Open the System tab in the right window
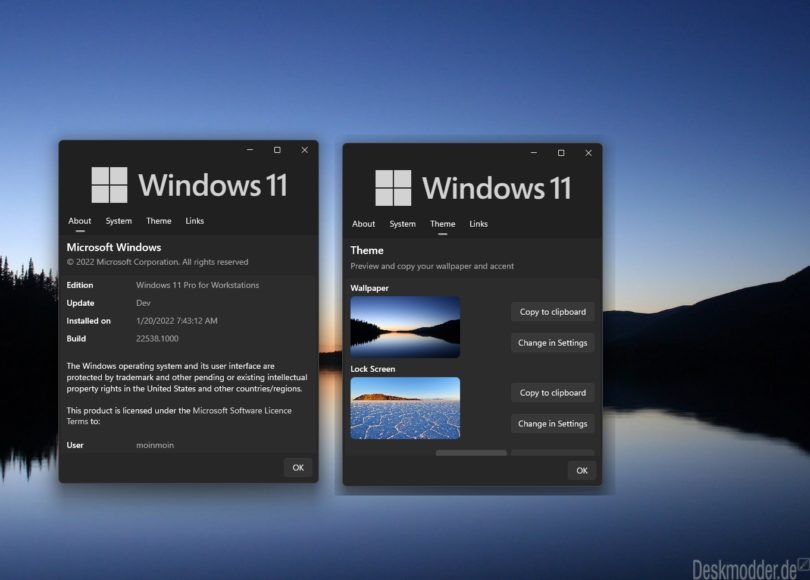The height and width of the screenshot is (580, 810). click(x=402, y=224)
